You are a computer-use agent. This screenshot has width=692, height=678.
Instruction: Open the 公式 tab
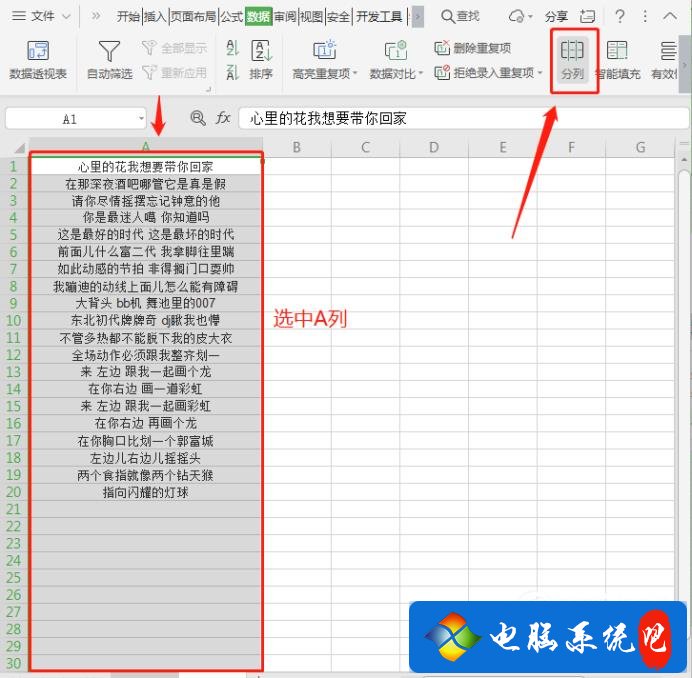pyautogui.click(x=232, y=17)
